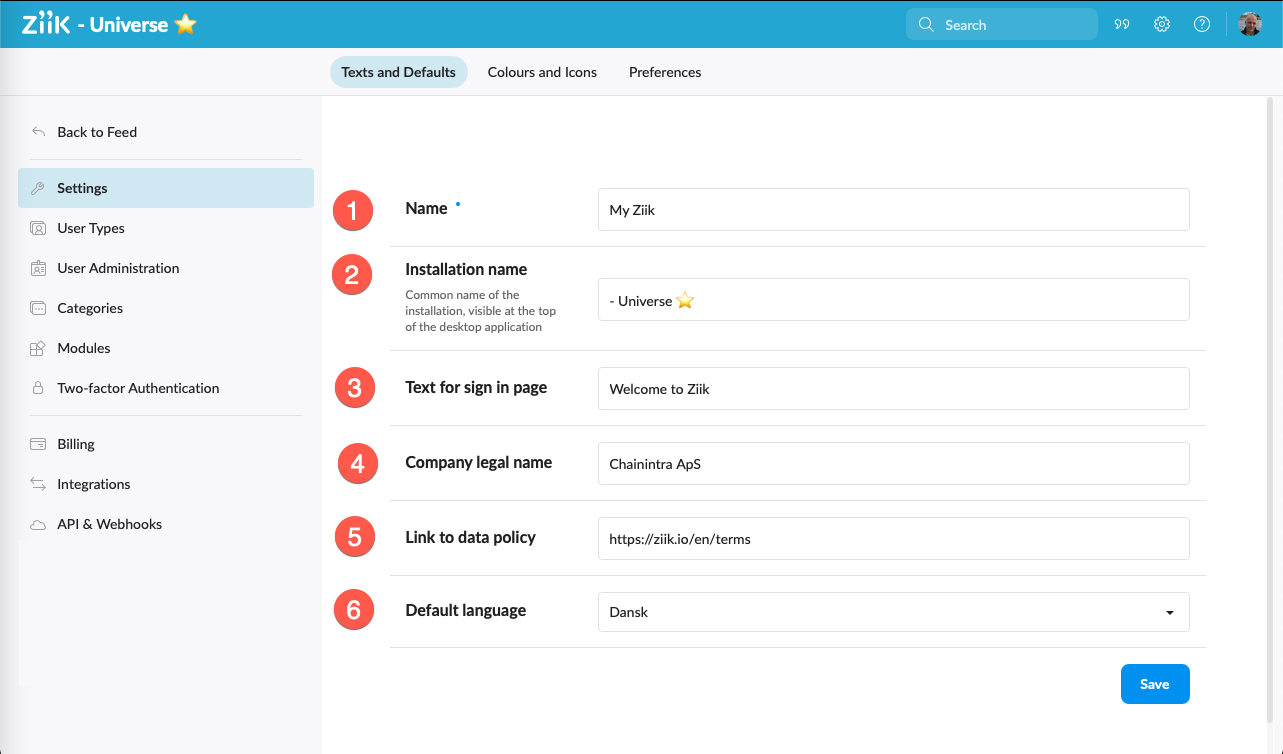
Task: Click the installation name description text
Action: (x=480, y=311)
